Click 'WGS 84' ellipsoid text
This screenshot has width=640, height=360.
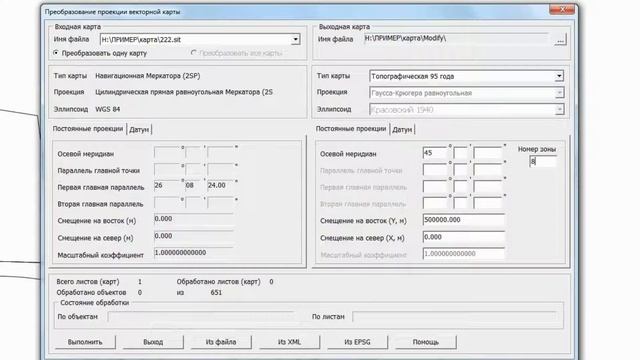(108, 109)
